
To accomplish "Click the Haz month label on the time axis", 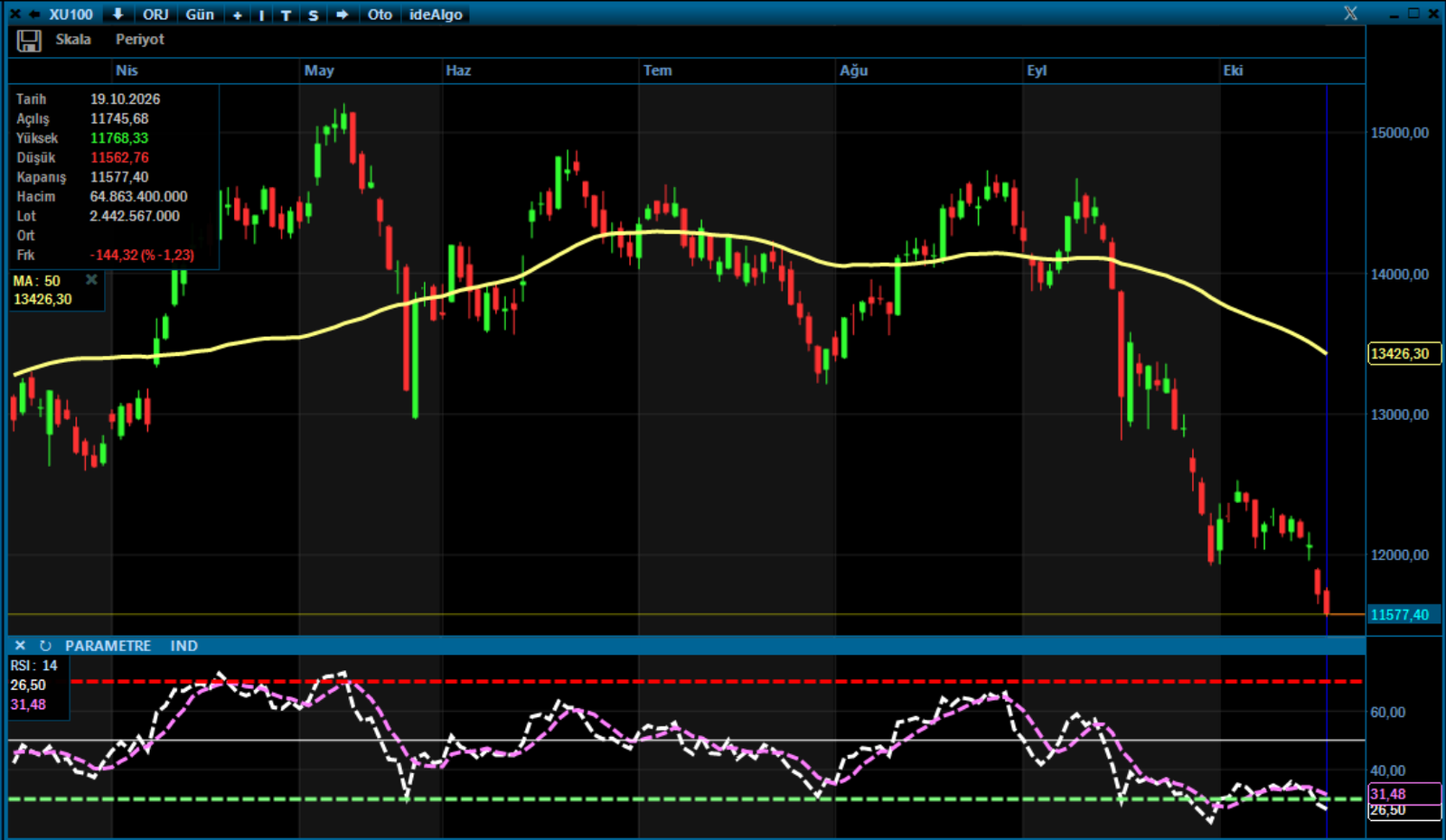I will pos(458,70).
